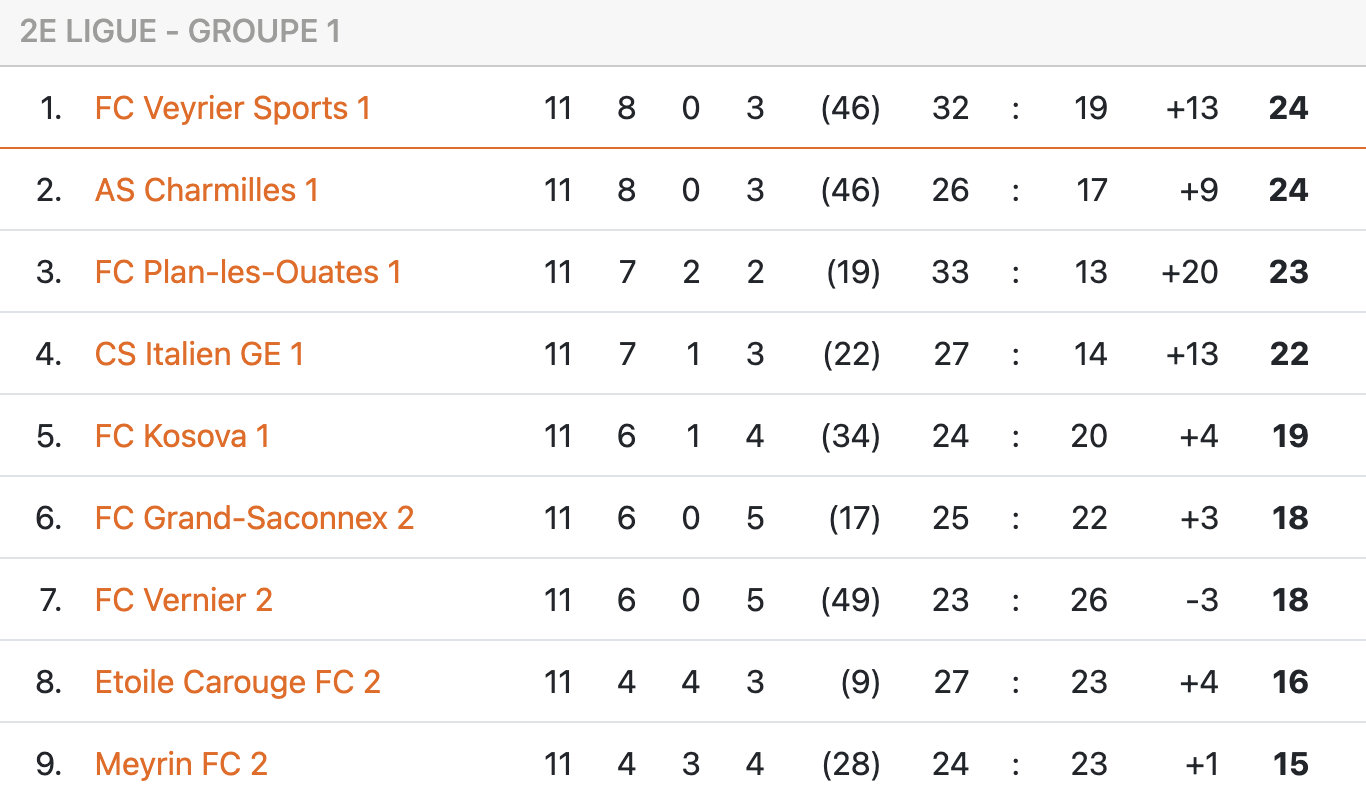Click FC Veyrier Sports points total 24
The height and width of the screenshot is (796, 1366).
[x=1288, y=108]
